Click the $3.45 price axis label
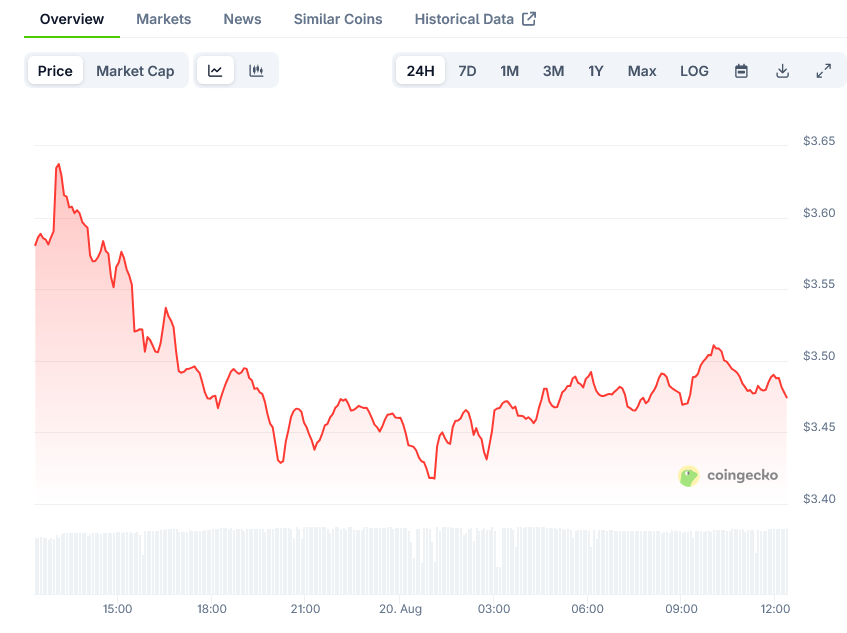This screenshot has height=633, width=847. (x=819, y=427)
